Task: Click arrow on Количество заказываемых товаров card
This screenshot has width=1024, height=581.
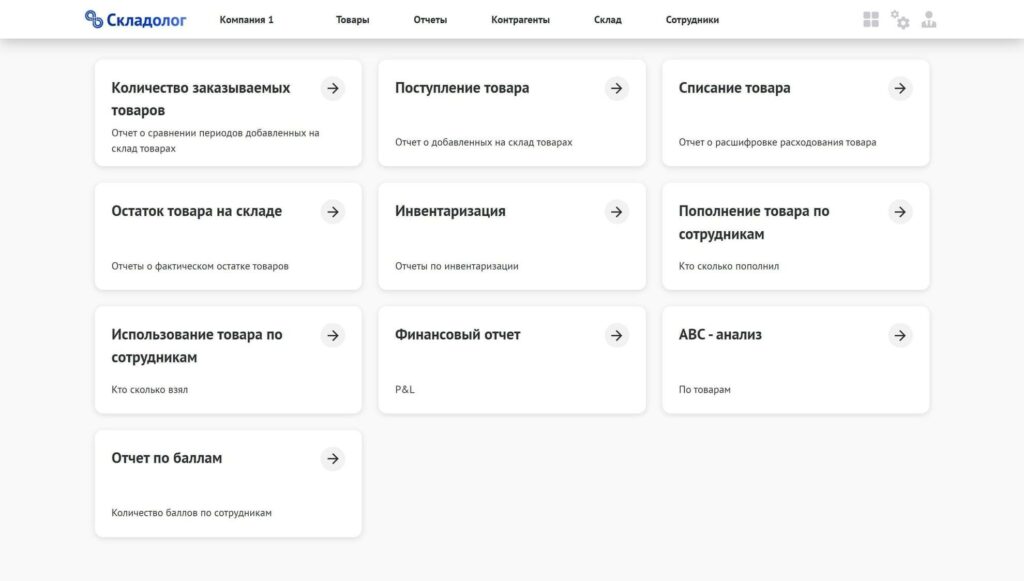Action: click(x=333, y=88)
